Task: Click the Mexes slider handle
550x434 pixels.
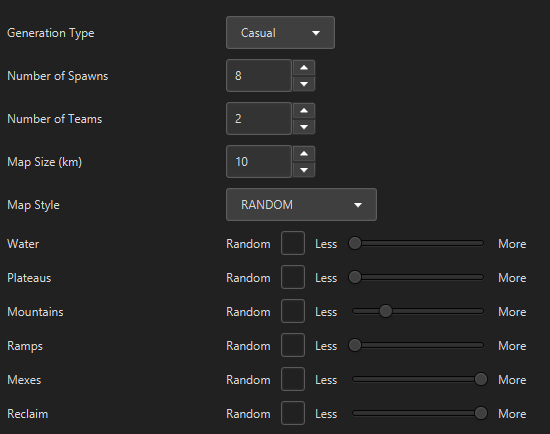Action: click(x=481, y=379)
